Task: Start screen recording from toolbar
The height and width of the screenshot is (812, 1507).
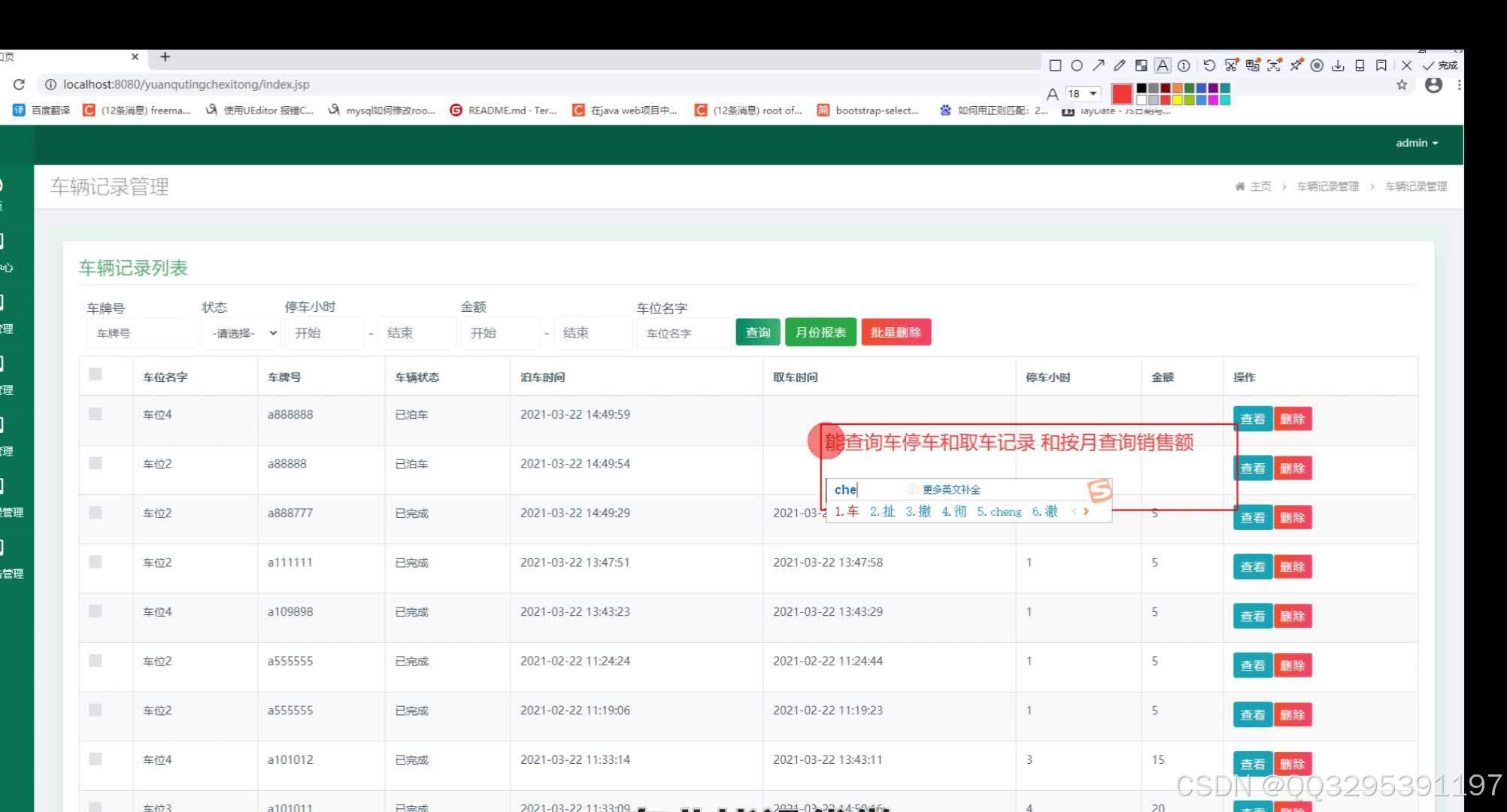Action: tap(1317, 65)
